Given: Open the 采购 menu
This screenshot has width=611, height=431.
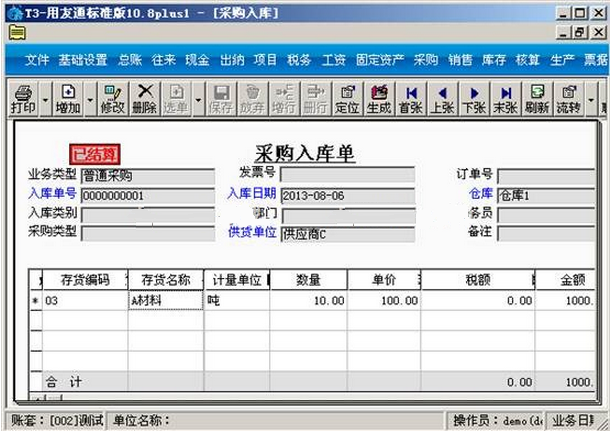Looking at the screenshot, I should tap(426, 60).
